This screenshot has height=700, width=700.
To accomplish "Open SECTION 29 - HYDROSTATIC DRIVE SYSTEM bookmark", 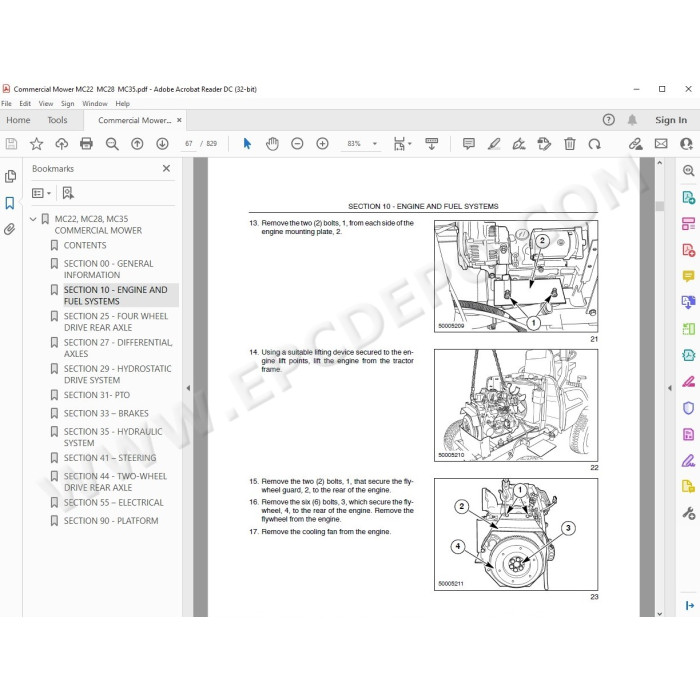I will coord(117,375).
